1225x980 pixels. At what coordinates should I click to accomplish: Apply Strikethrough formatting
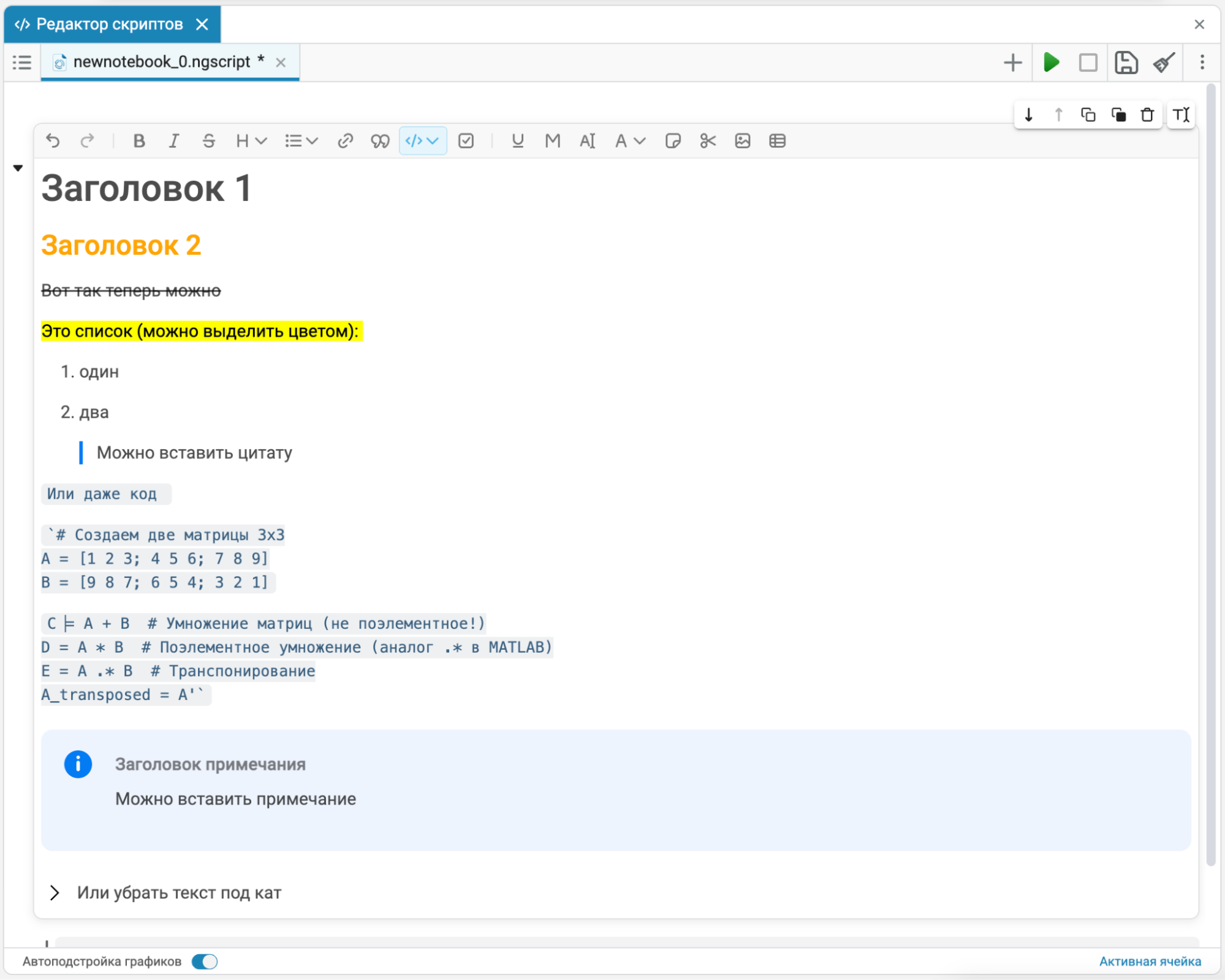(x=208, y=141)
